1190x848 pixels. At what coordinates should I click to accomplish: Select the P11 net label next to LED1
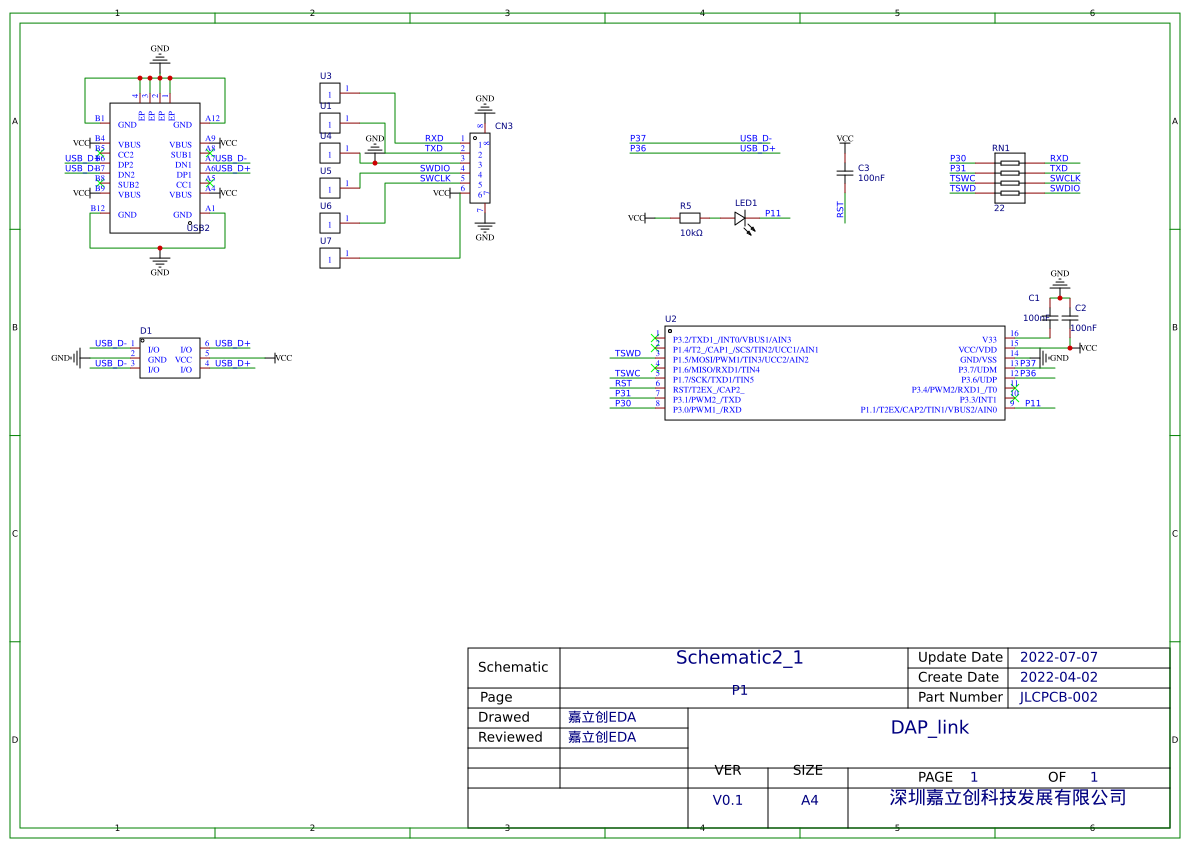click(773, 213)
